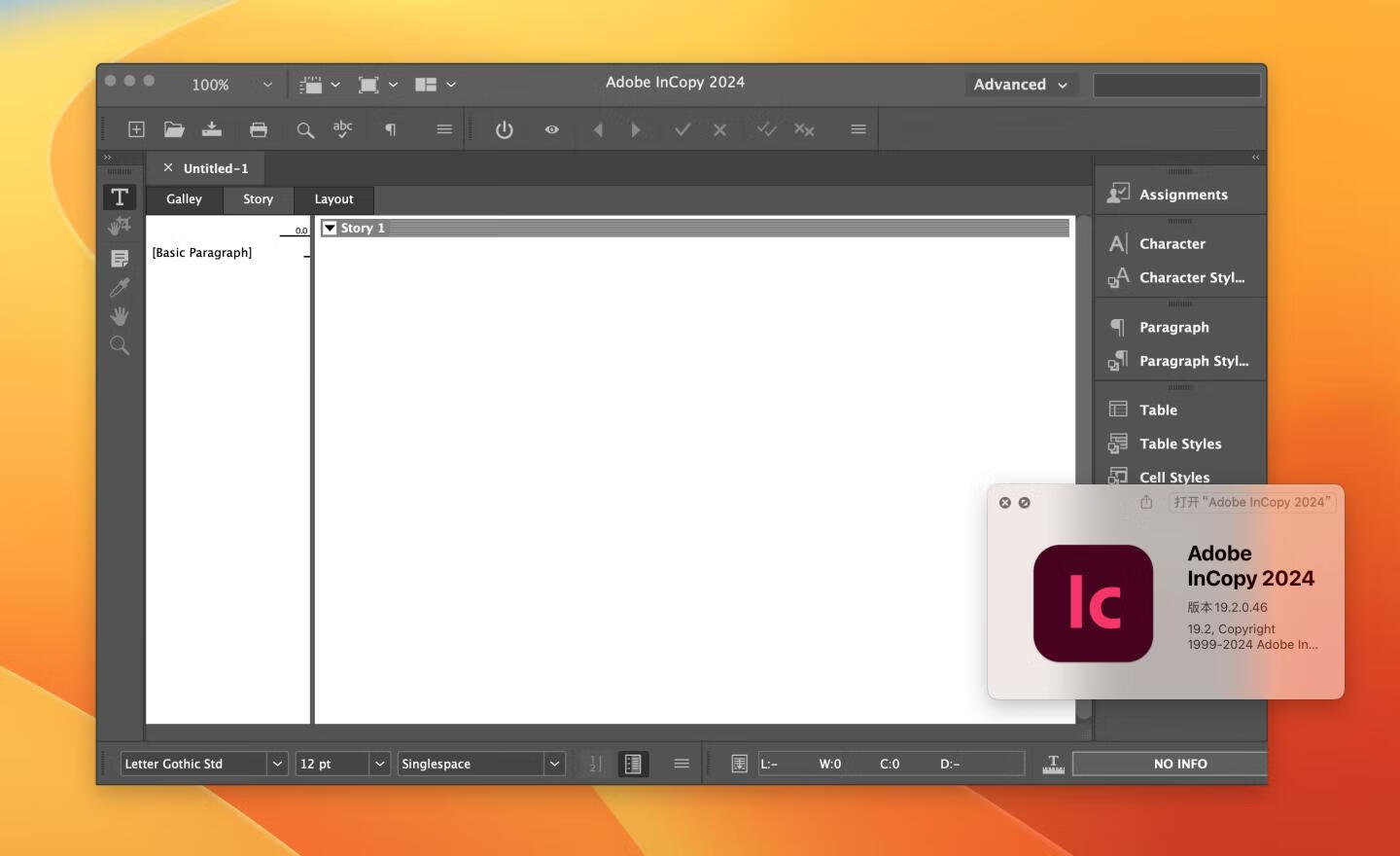This screenshot has height=856, width=1400.
Task: Click open "Adobe InCopy 2024" button in popup
Action: tap(1252, 503)
